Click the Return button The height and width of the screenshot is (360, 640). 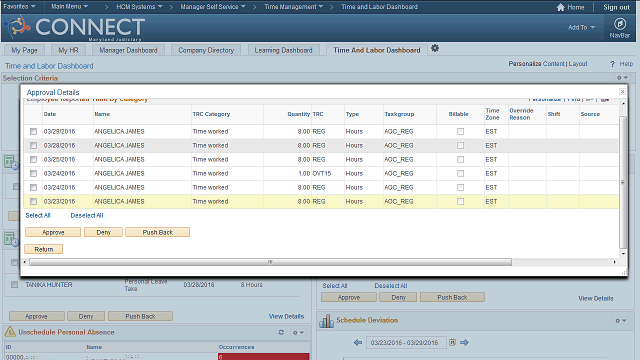point(44,249)
